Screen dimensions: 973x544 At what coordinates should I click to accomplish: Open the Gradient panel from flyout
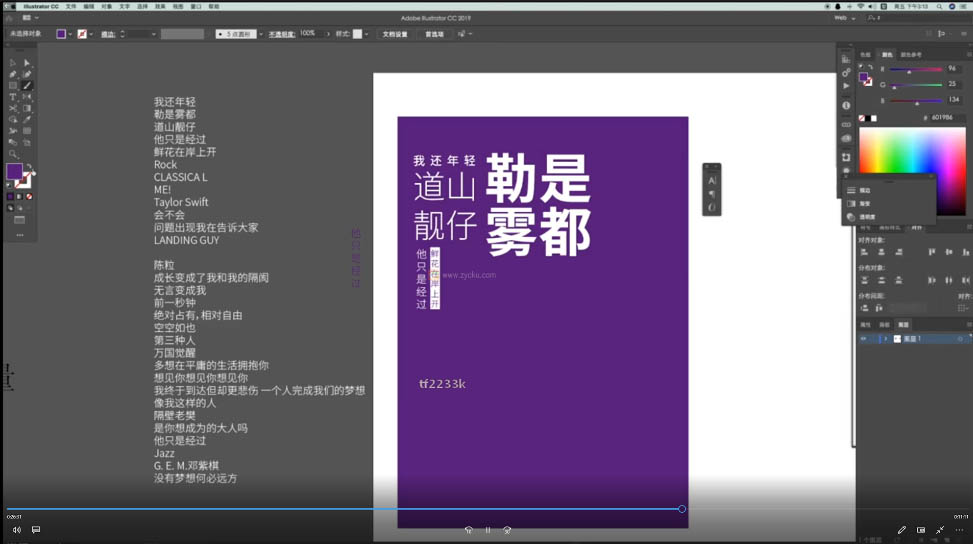click(x=859, y=203)
